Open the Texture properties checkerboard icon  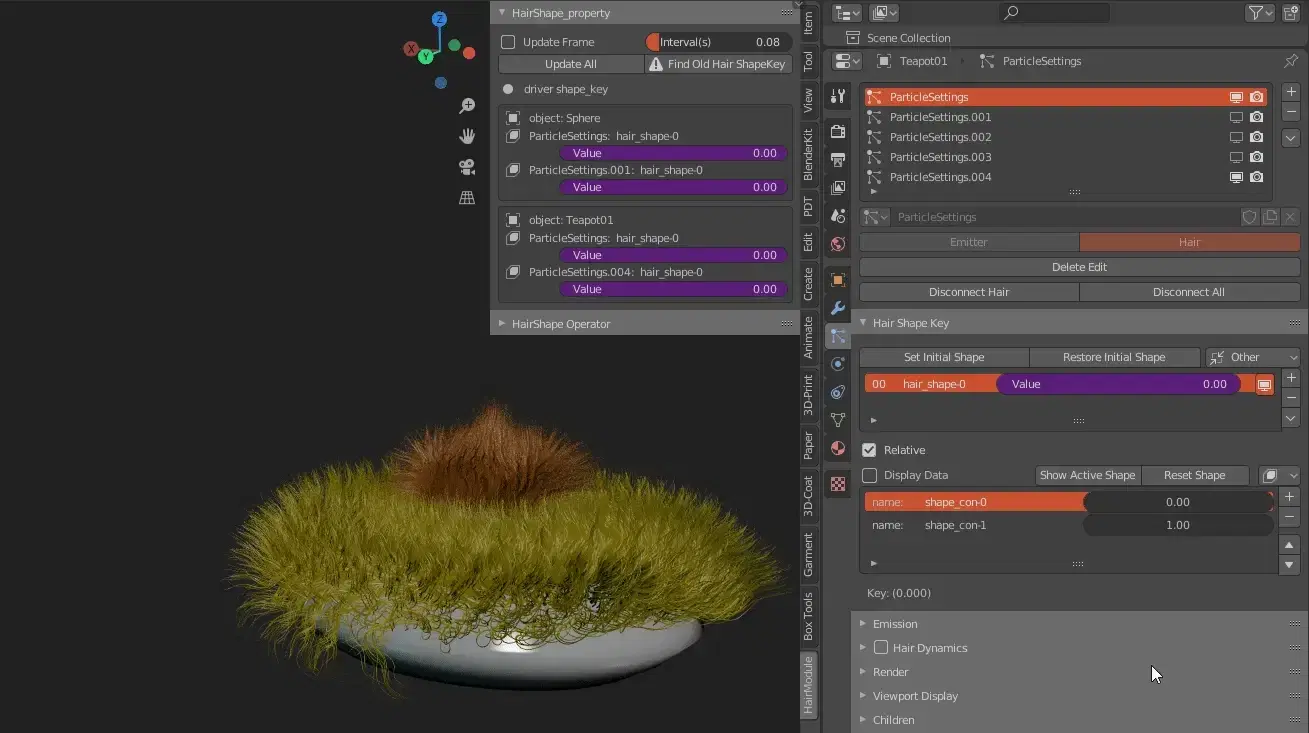(x=837, y=484)
